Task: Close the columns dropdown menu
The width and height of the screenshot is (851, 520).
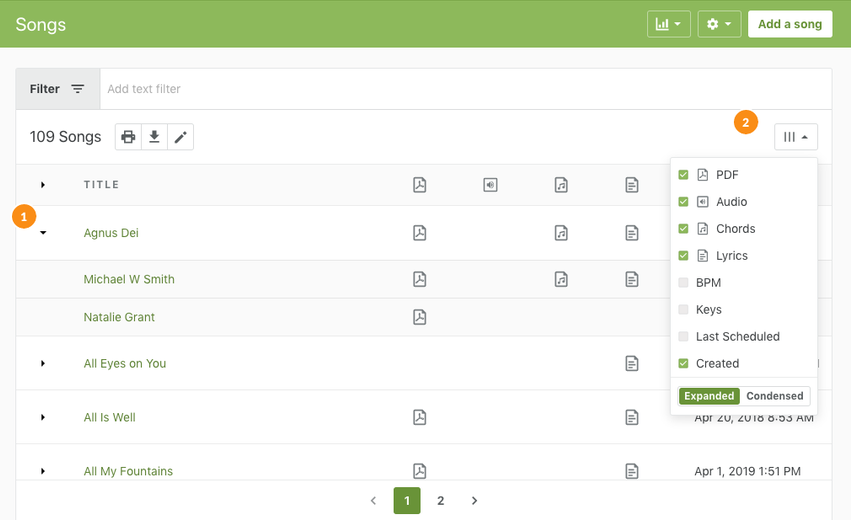Action: click(x=796, y=137)
